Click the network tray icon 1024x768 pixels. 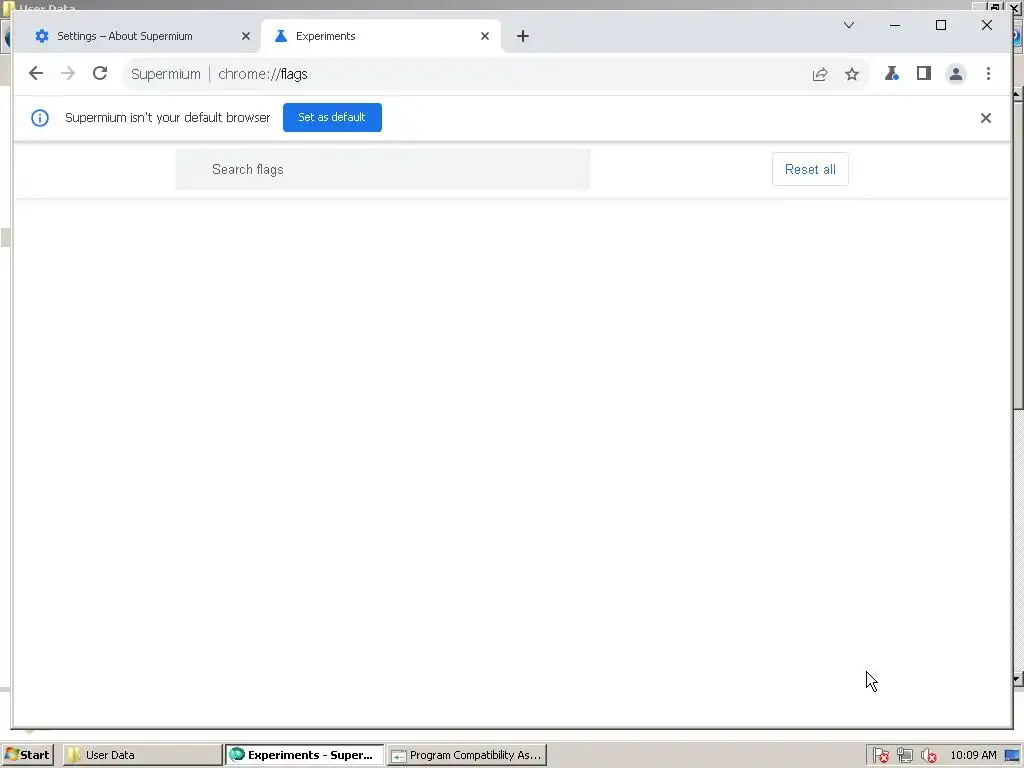[x=904, y=756]
